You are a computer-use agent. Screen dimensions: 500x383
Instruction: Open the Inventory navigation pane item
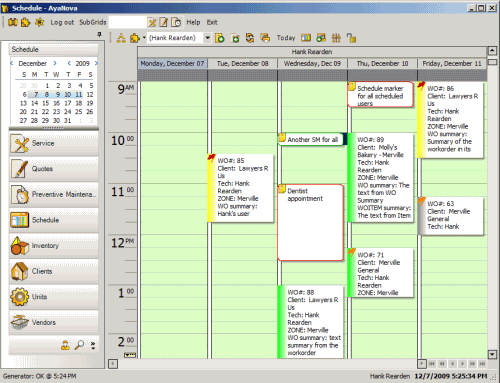click(x=54, y=246)
